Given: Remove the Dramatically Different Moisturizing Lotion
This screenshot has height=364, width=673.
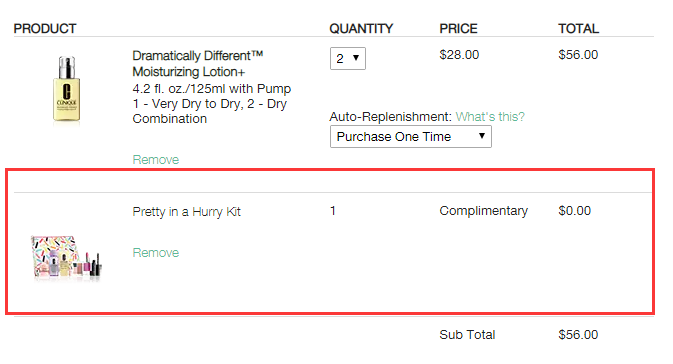Looking at the screenshot, I should (155, 160).
